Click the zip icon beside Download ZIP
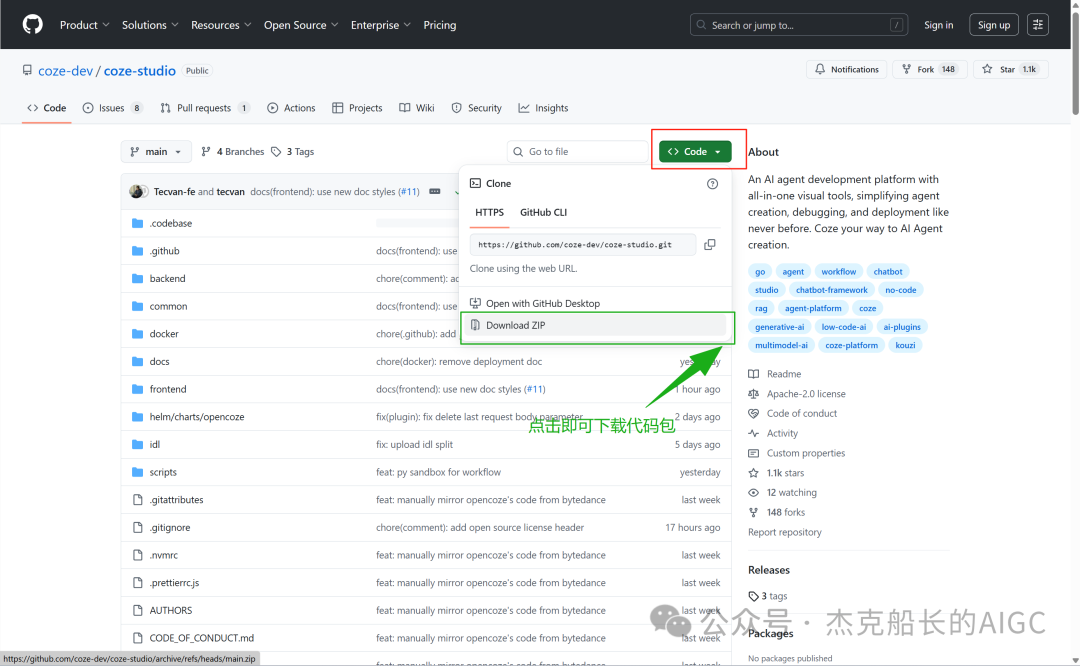The image size is (1080, 666). point(475,325)
